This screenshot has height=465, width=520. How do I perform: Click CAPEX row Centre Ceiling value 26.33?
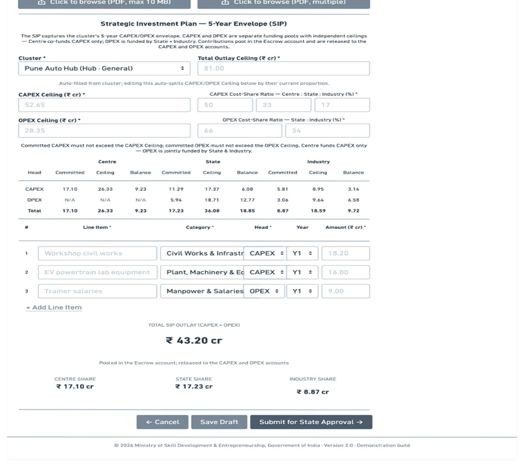pyautogui.click(x=105, y=189)
